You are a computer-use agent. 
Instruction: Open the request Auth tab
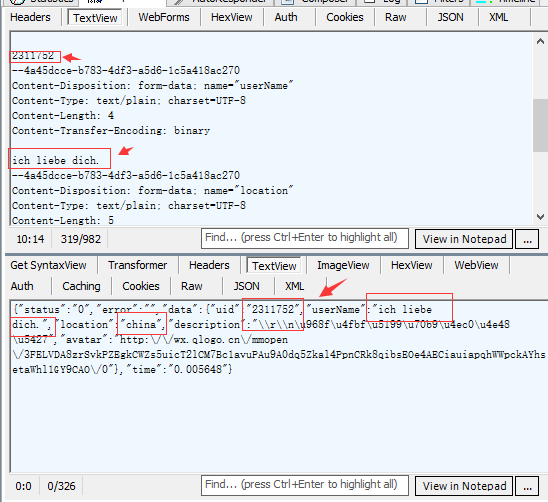286,17
